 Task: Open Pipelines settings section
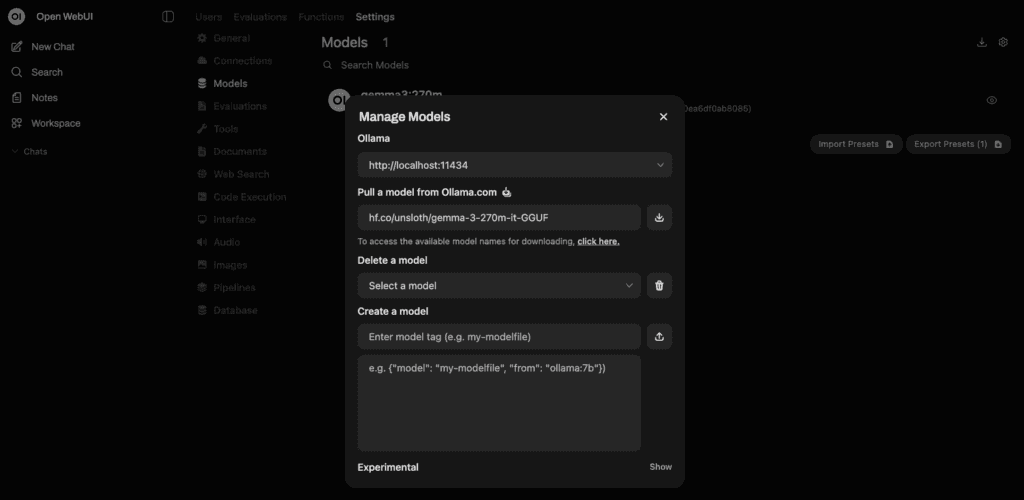coord(226,288)
